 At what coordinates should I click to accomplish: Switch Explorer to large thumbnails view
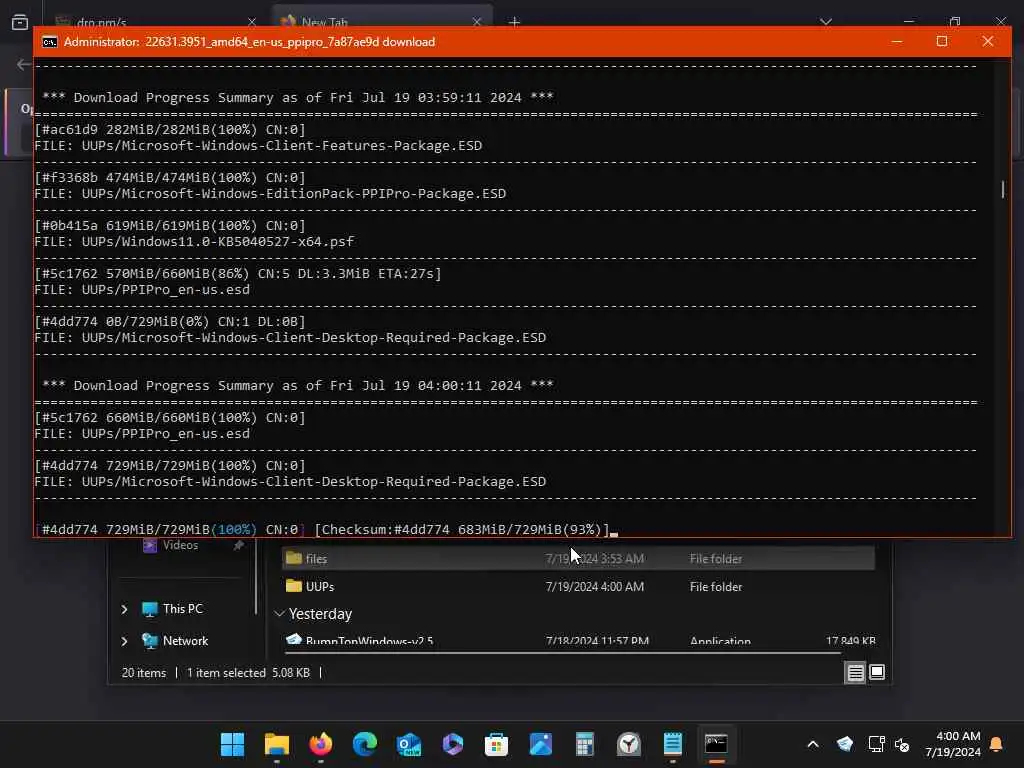pos(877,672)
